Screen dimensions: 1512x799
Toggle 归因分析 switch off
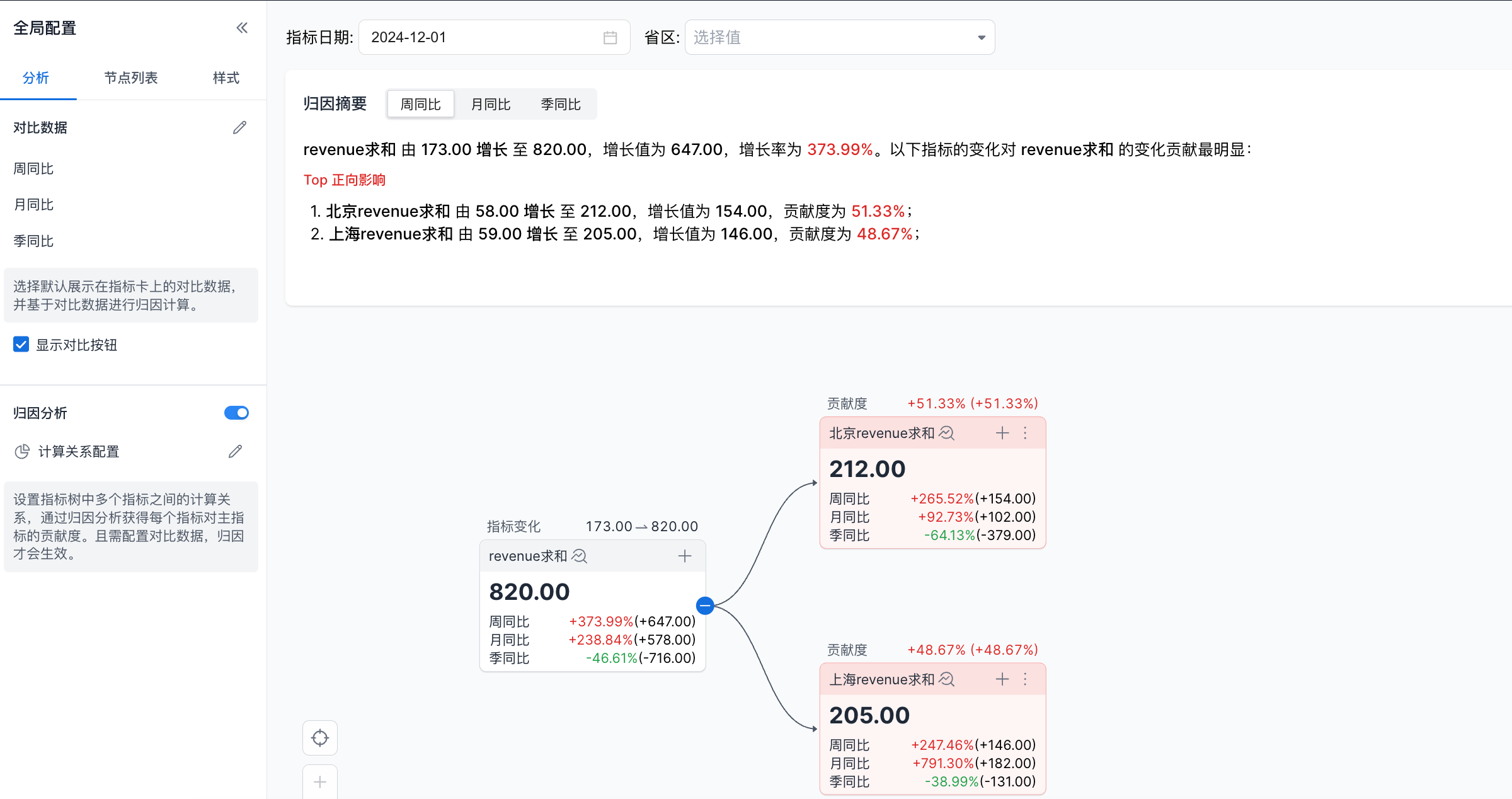[236, 413]
